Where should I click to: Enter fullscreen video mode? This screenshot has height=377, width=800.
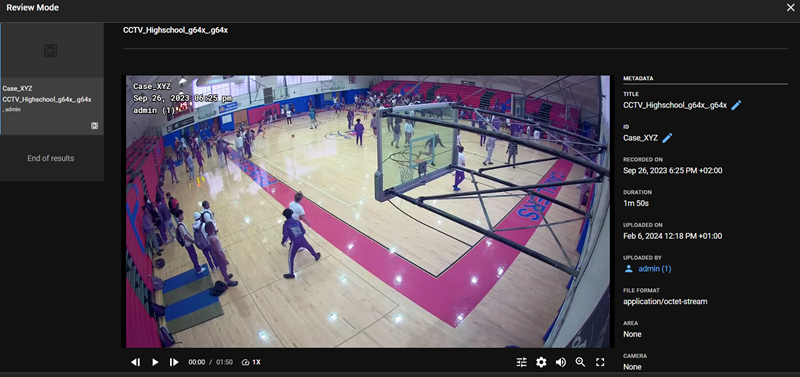[x=600, y=362]
